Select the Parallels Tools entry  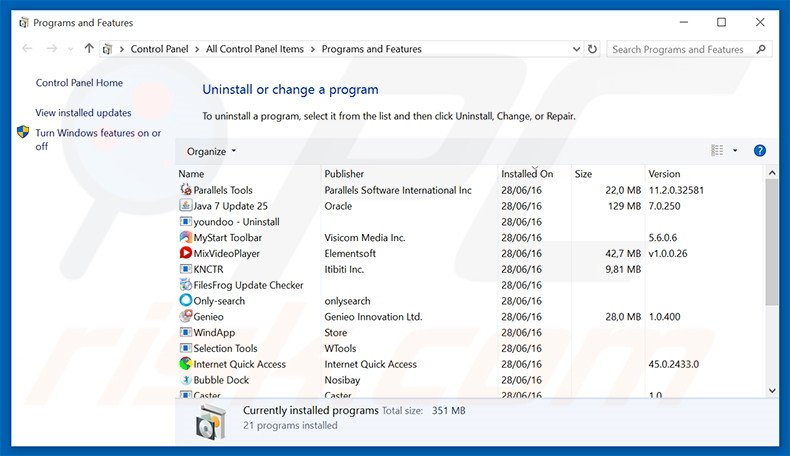coord(223,190)
